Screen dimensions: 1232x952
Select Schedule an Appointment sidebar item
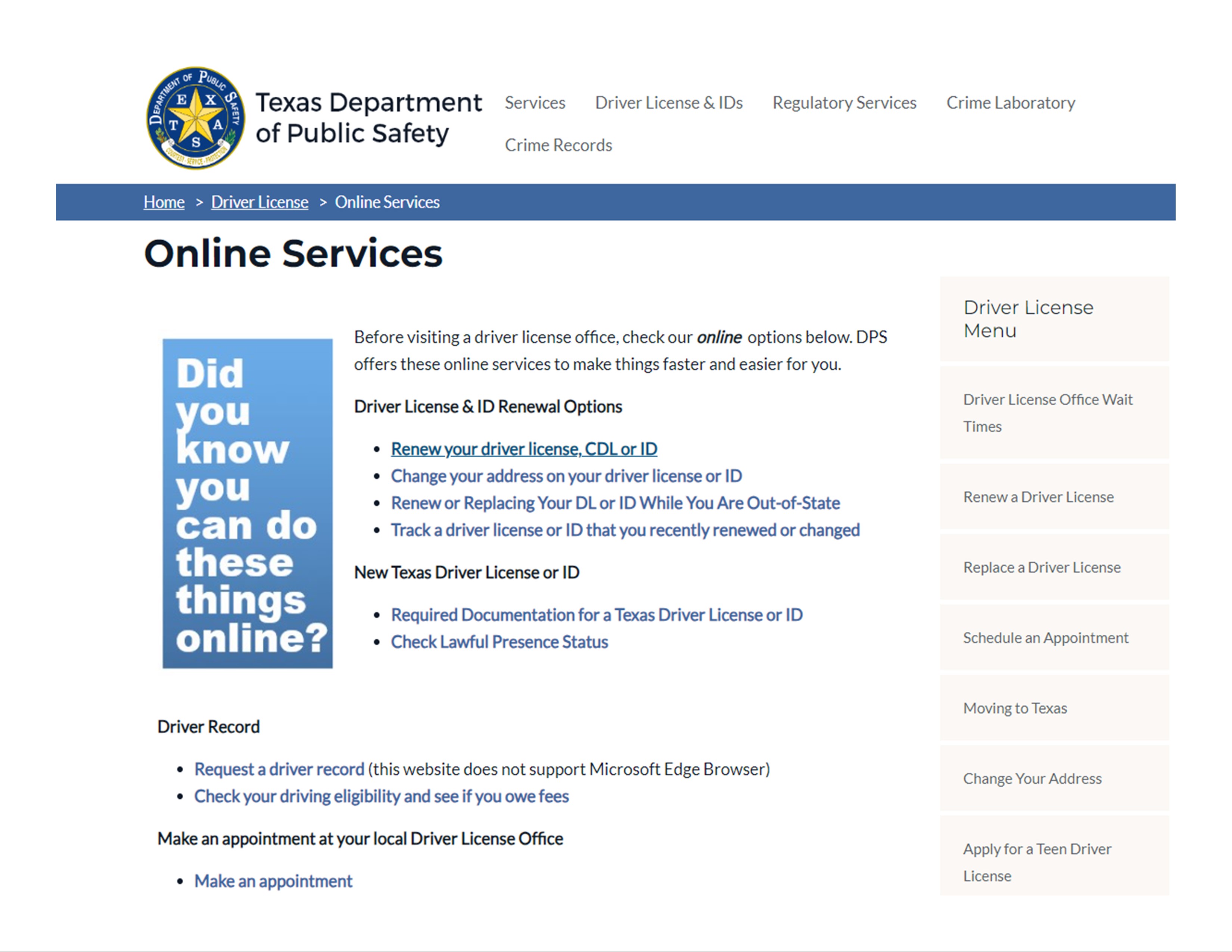point(1054,638)
